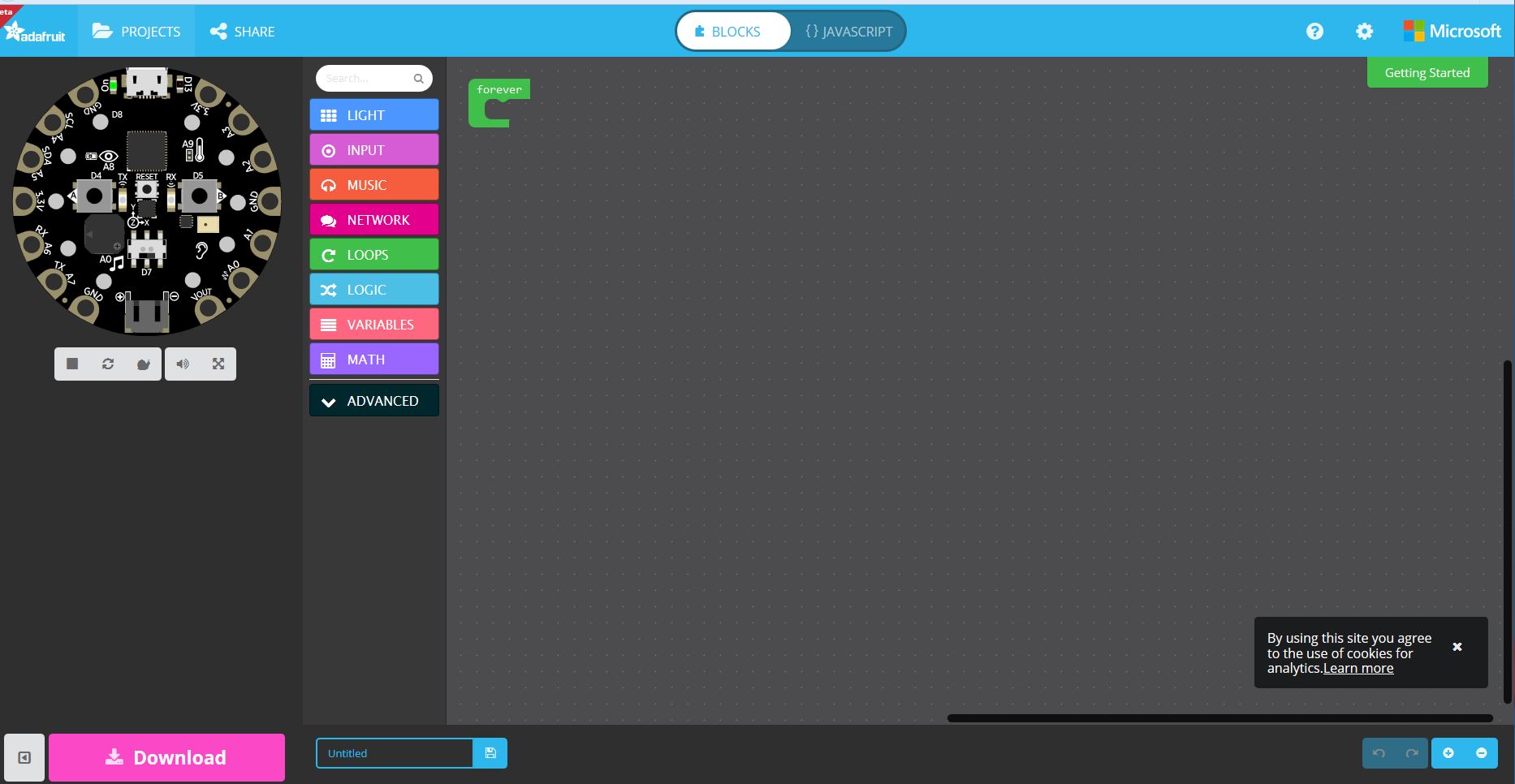Open the SHARE dialog
The image size is (1515, 784).
(x=241, y=31)
